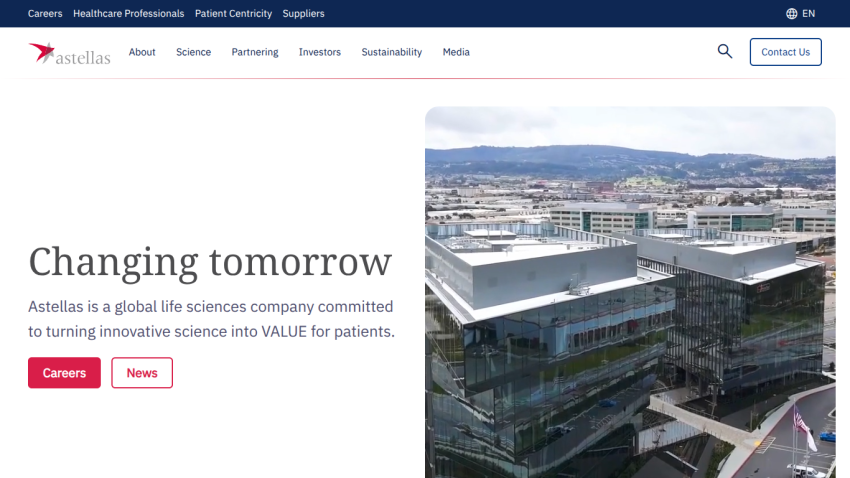Open the Patient Centricity link
The width and height of the screenshot is (850, 478).
tap(233, 14)
